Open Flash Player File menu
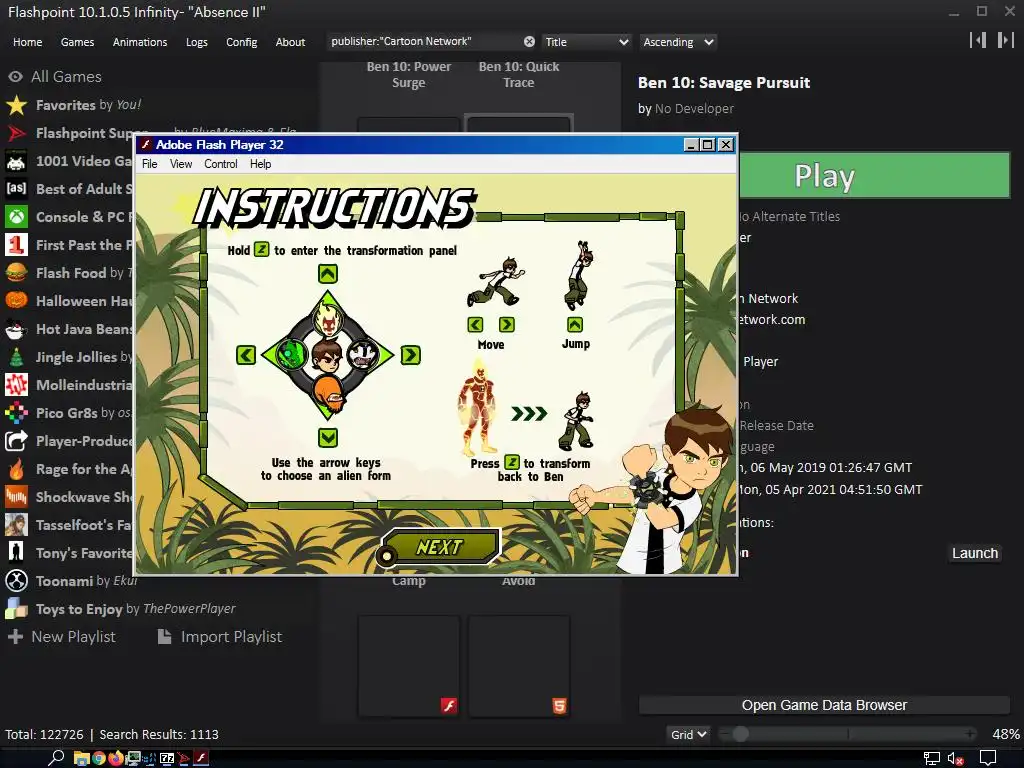This screenshot has height=768, width=1024. 150,164
